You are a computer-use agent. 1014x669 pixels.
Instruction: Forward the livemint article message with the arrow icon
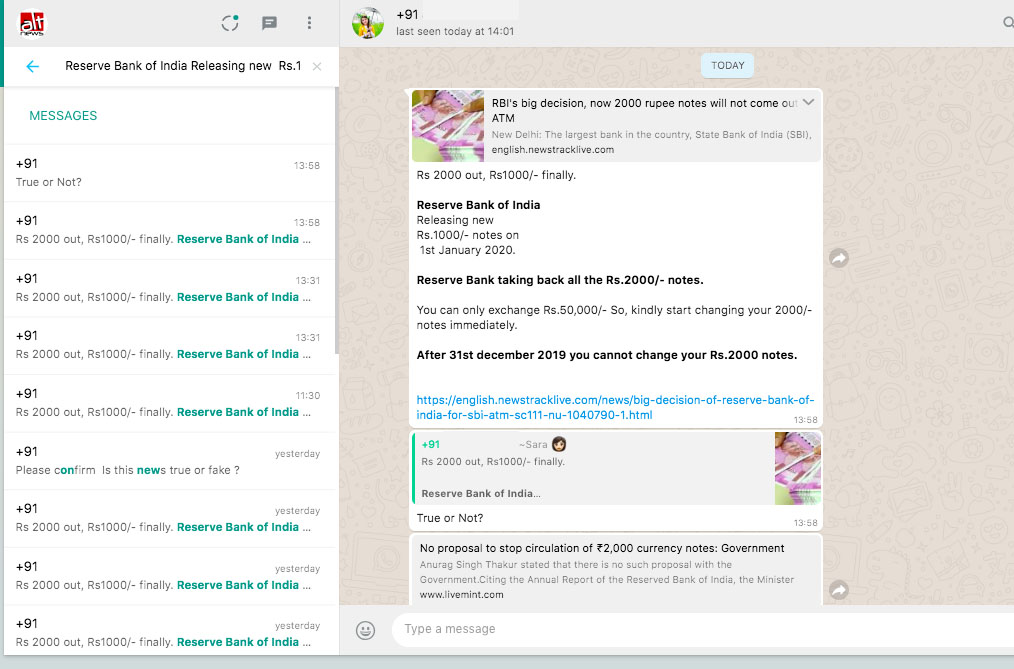click(839, 590)
